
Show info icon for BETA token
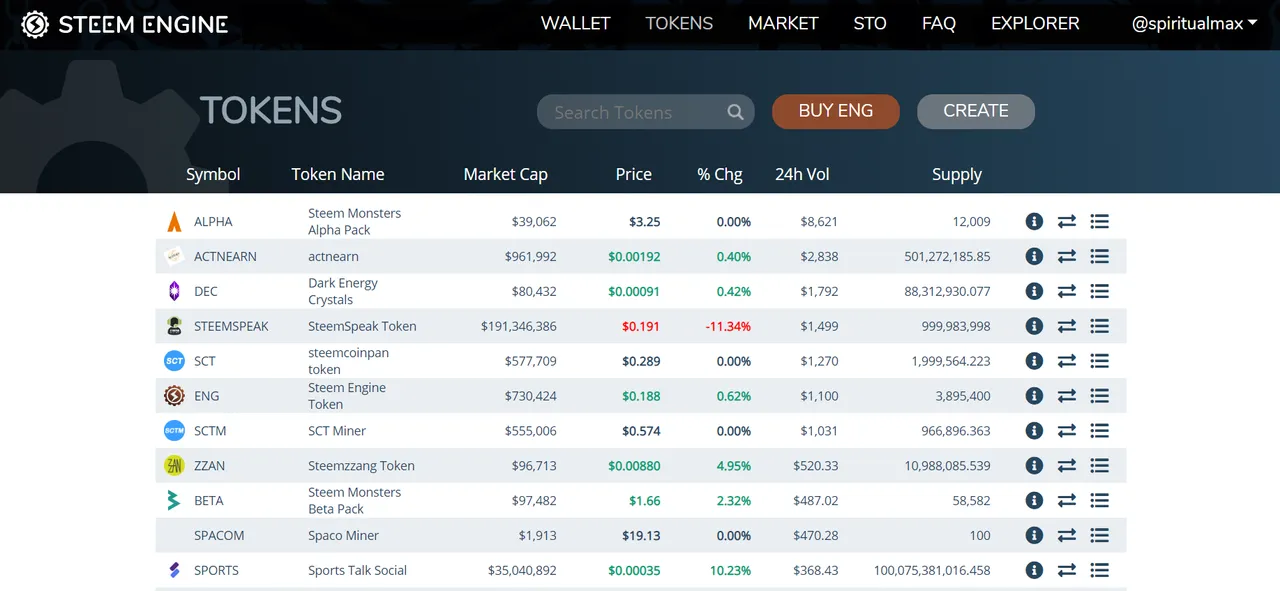(1034, 501)
